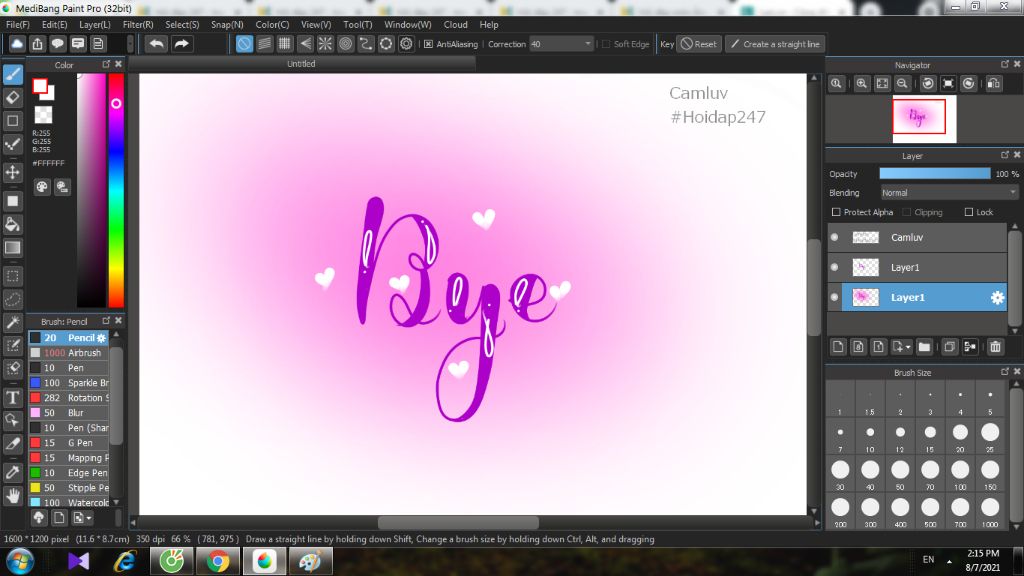Switch to the Untitled canvas tab

tap(301, 64)
